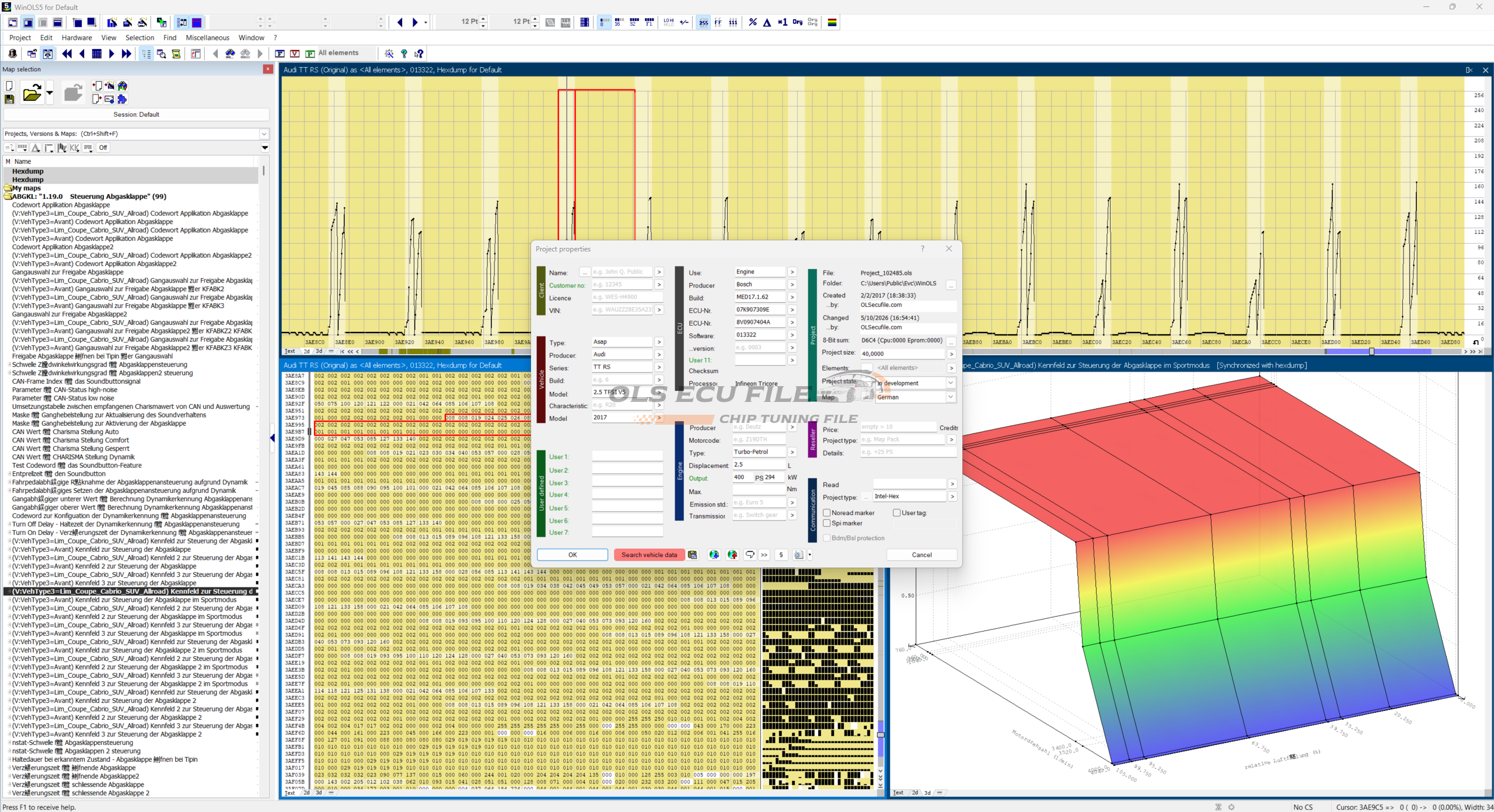1494x812 pixels.
Task: Open the Projects, Versions & Maps dropdown
Action: pyautogui.click(x=264, y=134)
